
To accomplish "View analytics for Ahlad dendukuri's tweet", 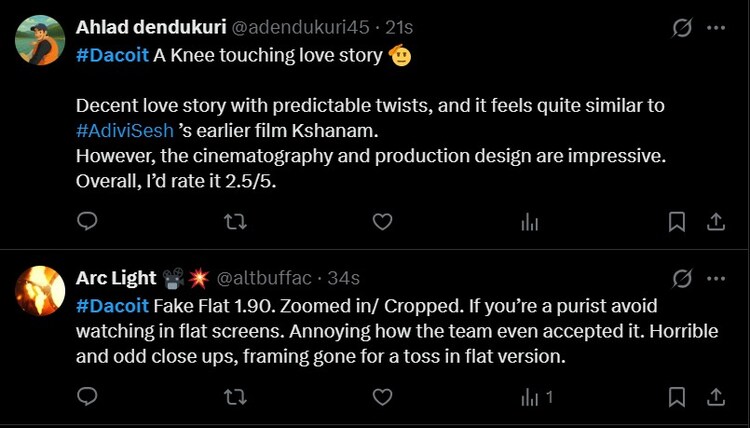I will (x=530, y=222).
